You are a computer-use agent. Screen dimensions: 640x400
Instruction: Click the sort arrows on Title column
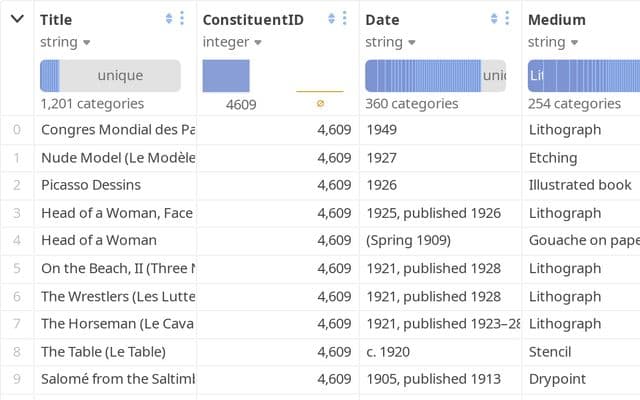[169, 18]
